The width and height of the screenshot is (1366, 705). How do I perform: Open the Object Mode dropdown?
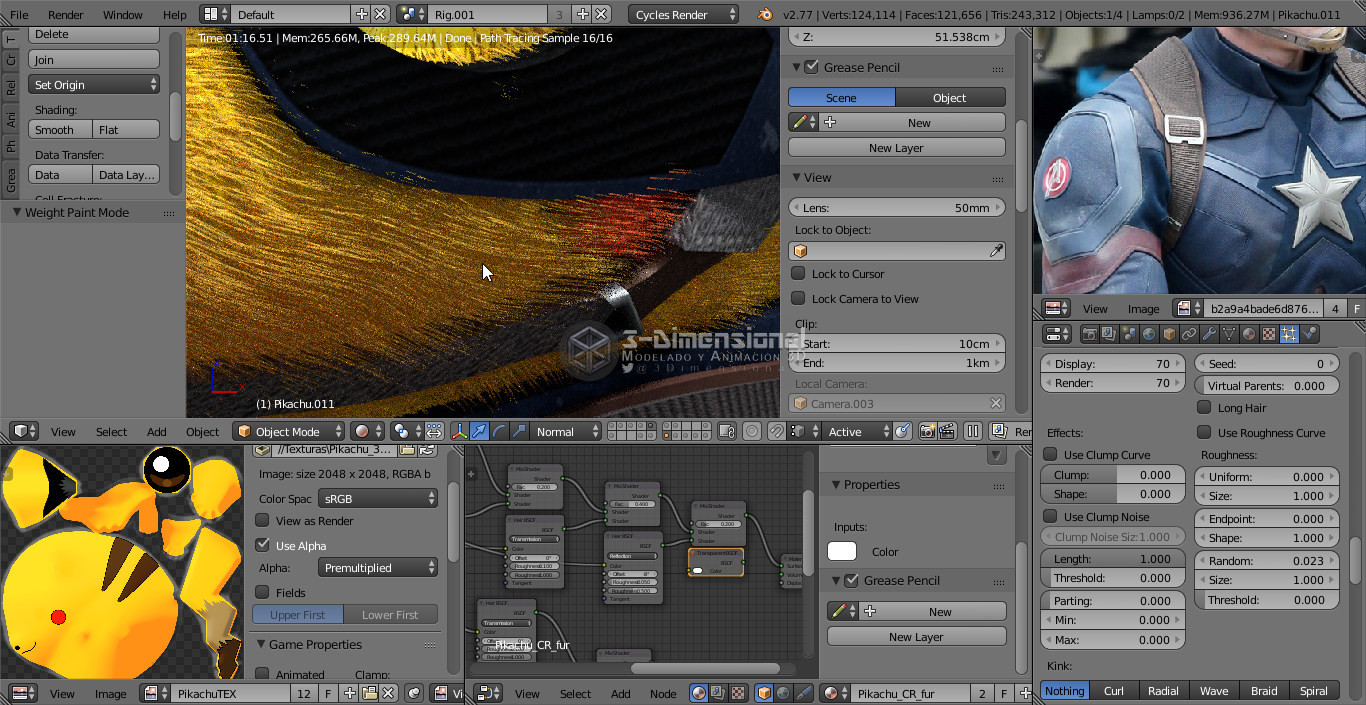point(288,431)
